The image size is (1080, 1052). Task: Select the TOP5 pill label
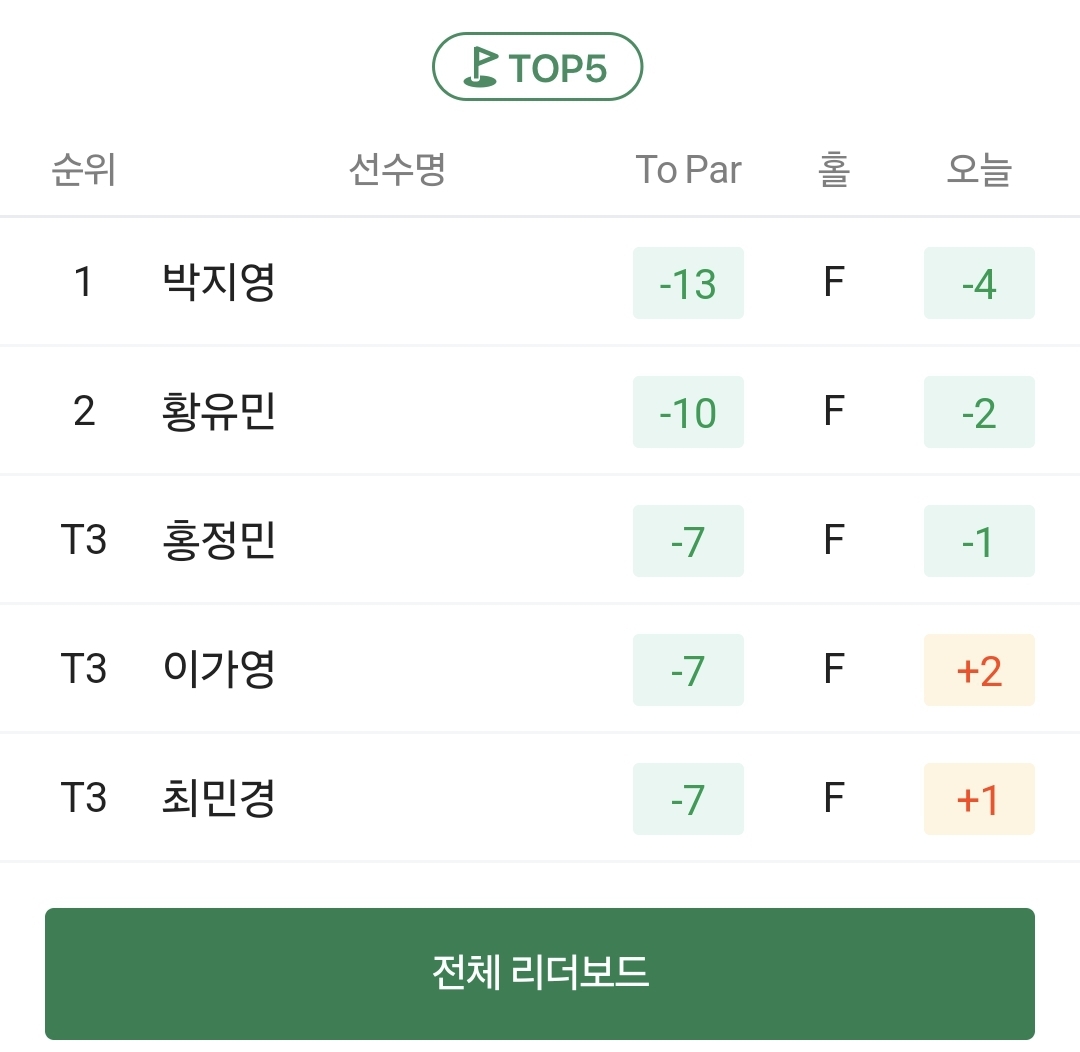537,67
